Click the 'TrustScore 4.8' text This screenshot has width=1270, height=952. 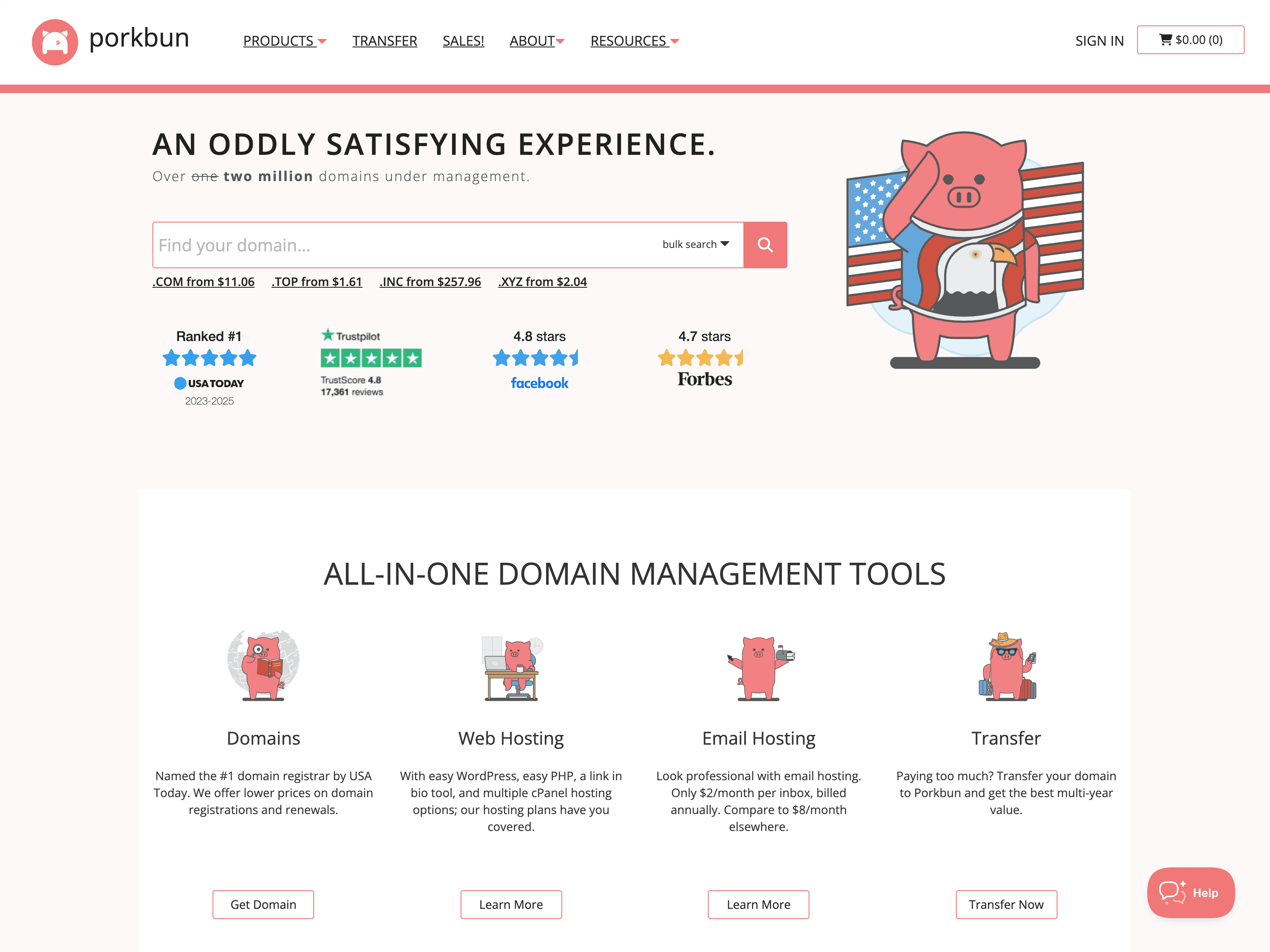click(351, 380)
